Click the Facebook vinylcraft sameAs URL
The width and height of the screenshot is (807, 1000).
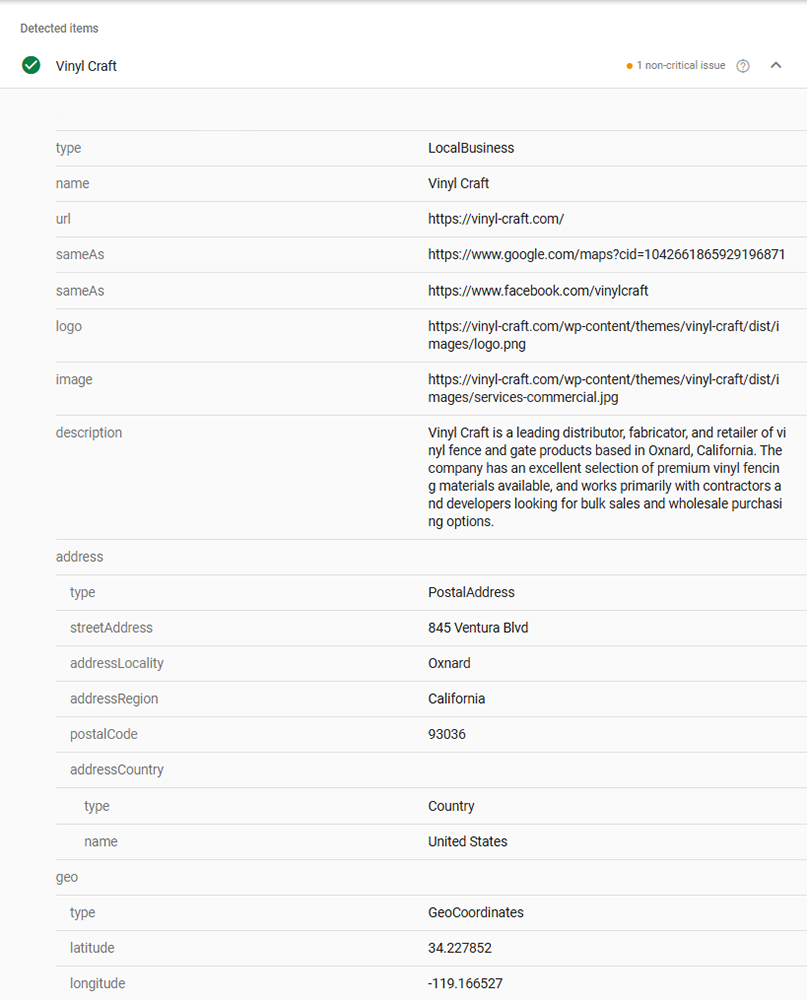coord(538,291)
